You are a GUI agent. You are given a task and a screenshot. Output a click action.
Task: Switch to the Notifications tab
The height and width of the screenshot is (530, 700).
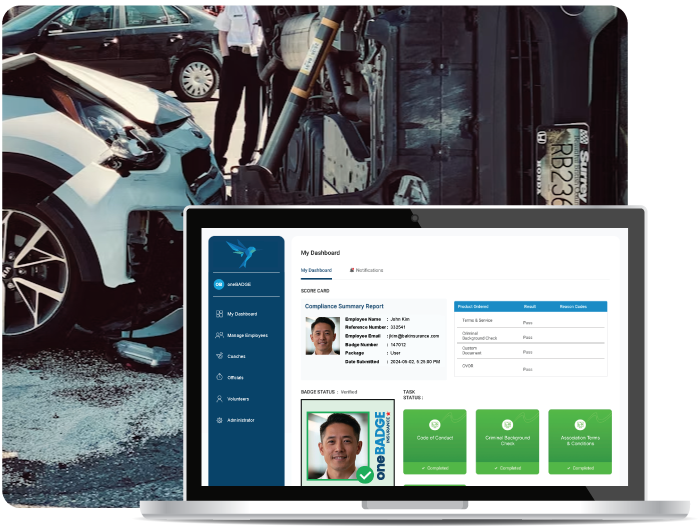pos(367,270)
